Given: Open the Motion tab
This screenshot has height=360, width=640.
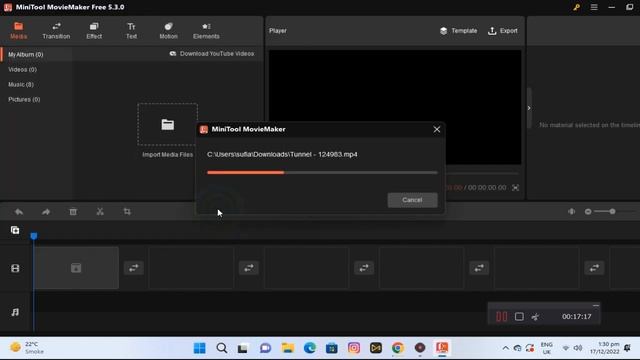Looking at the screenshot, I should pyautogui.click(x=168, y=31).
